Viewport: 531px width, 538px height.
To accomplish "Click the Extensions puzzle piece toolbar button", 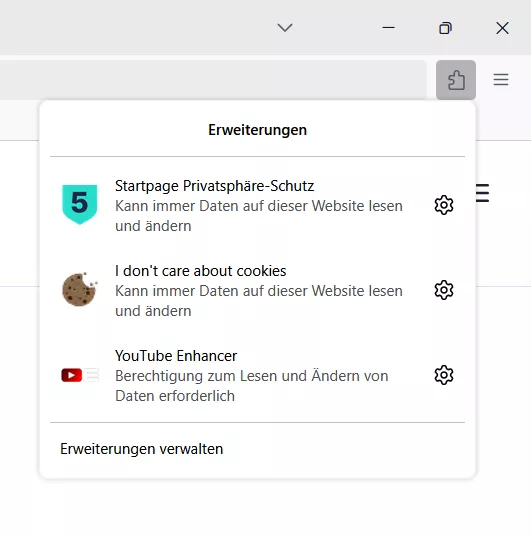I will (x=456, y=80).
